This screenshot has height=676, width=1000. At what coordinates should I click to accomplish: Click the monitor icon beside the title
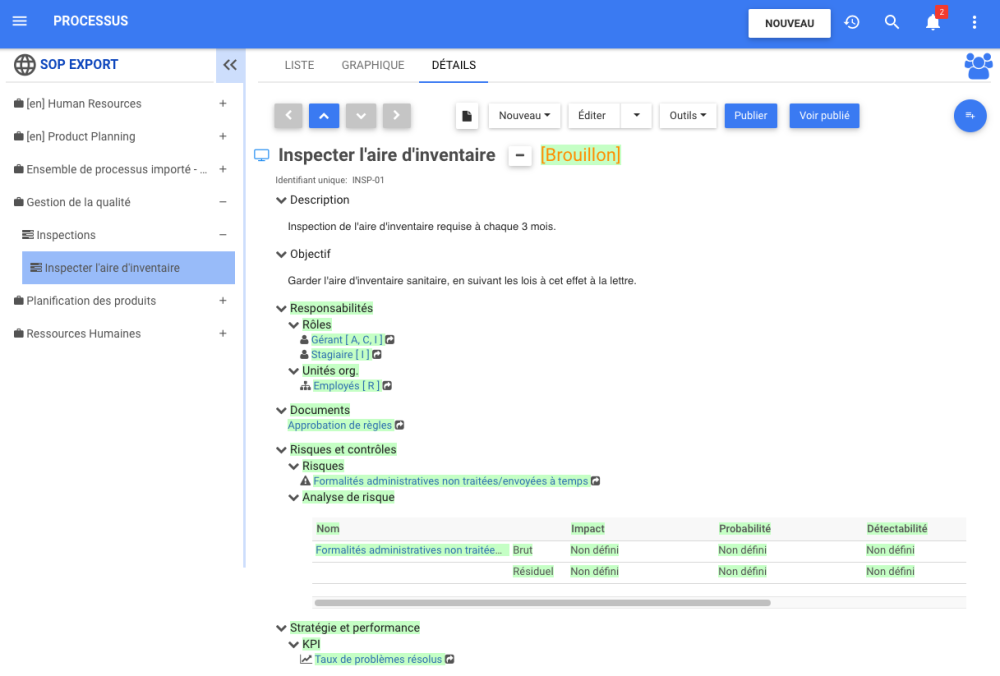click(x=261, y=155)
